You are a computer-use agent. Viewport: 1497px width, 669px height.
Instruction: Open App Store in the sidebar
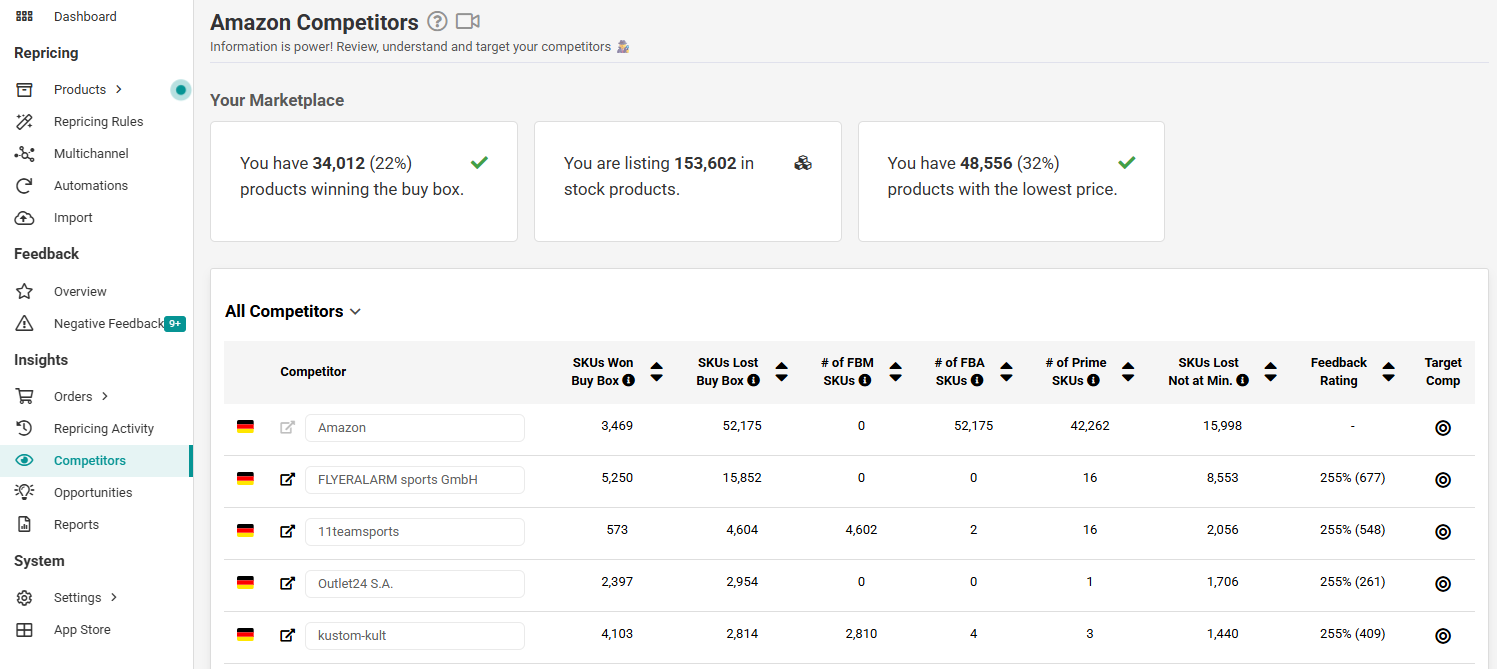(82, 629)
